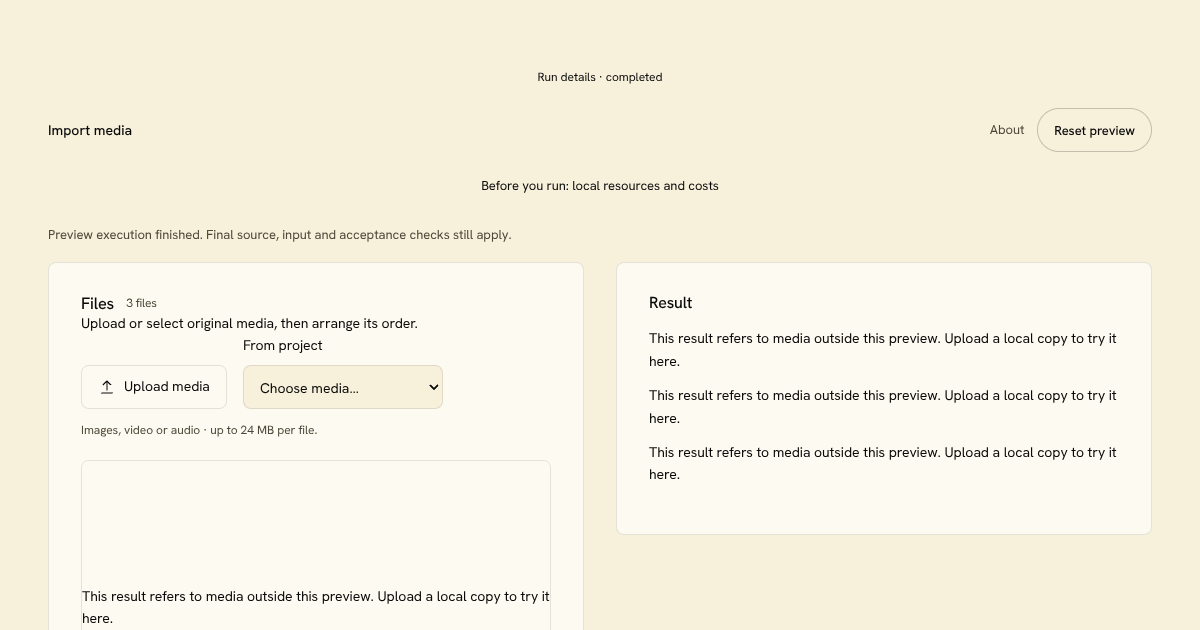Click Upload or select original media instruction
The height and width of the screenshot is (630, 1200).
[249, 324]
